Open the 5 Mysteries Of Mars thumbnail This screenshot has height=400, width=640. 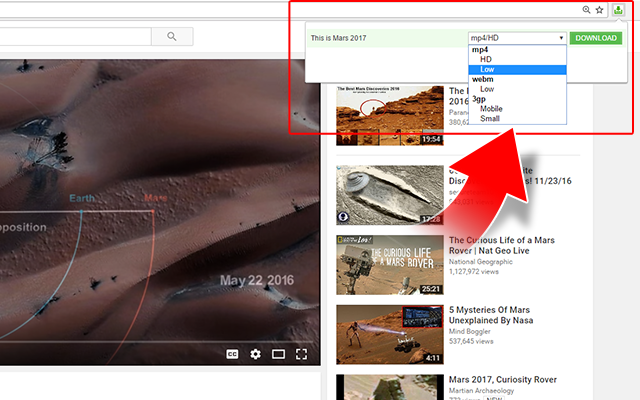(x=390, y=334)
